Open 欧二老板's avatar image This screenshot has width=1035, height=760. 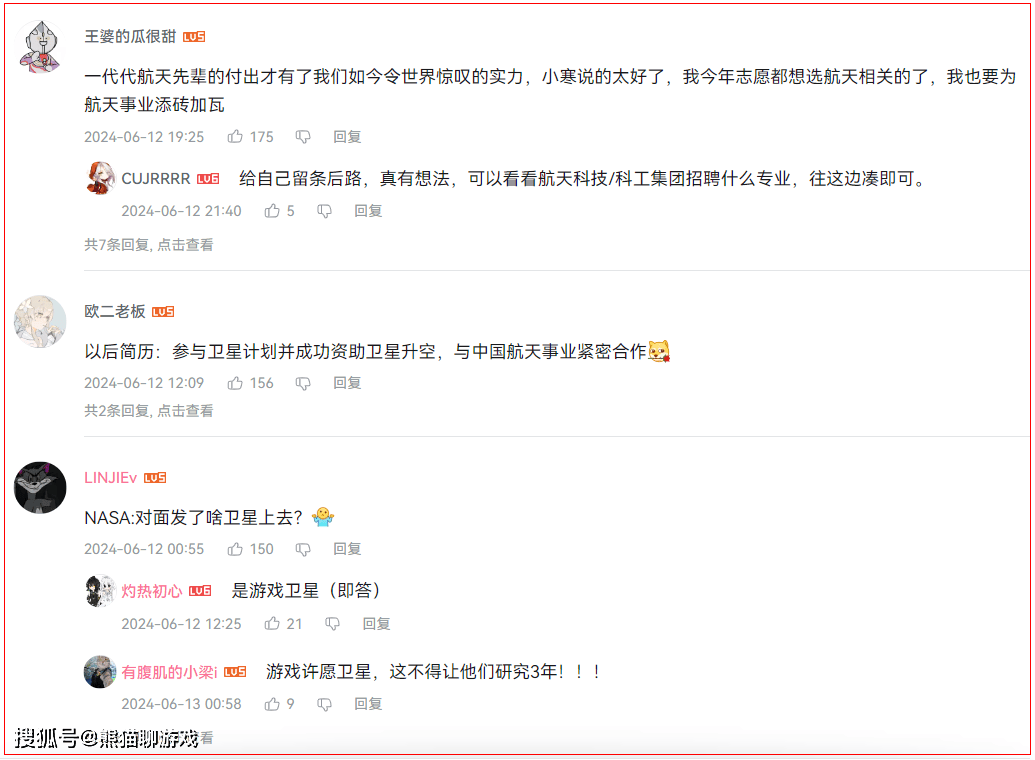pyautogui.click(x=40, y=322)
